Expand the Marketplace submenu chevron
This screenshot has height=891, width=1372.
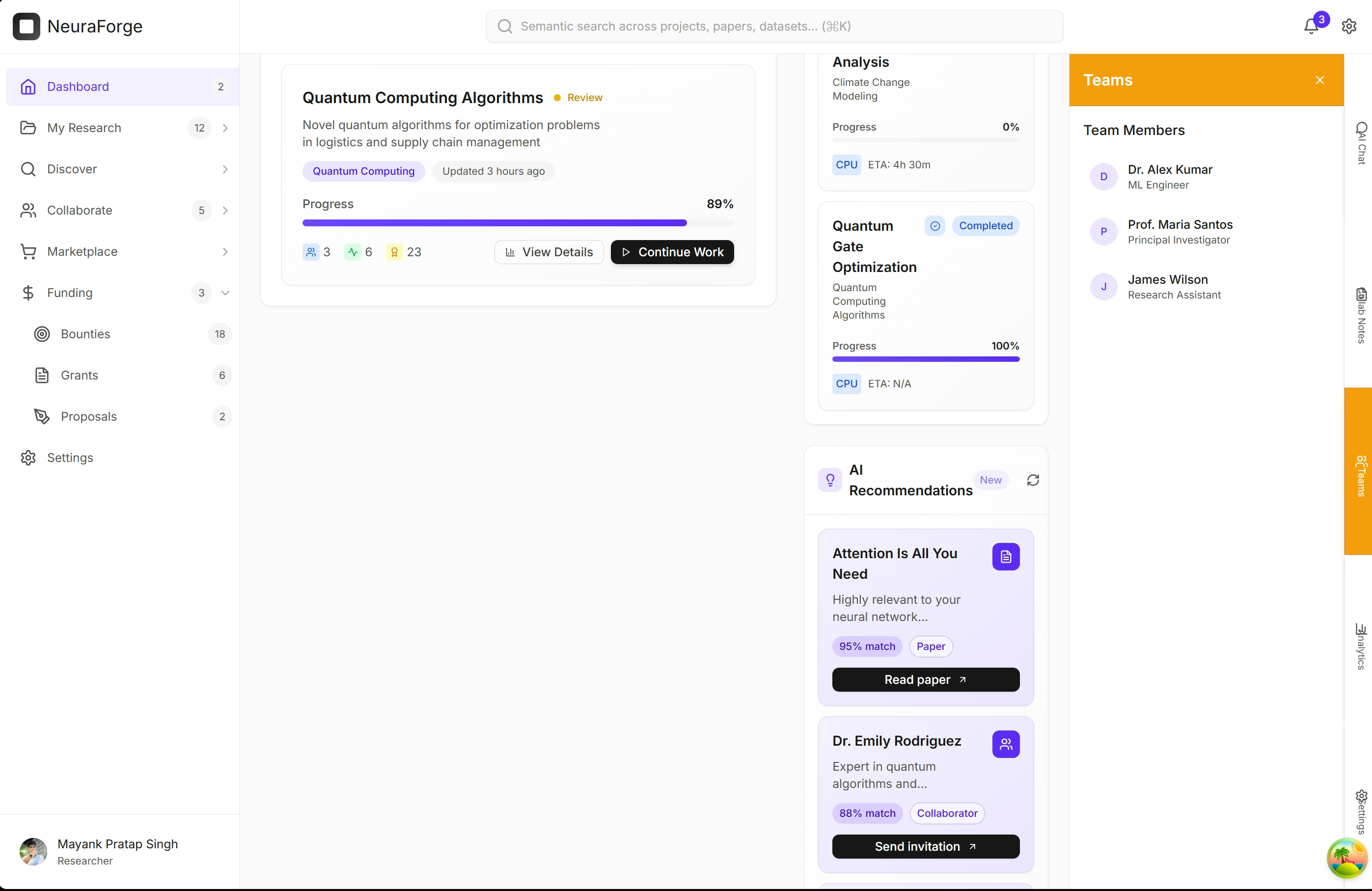[225, 252]
